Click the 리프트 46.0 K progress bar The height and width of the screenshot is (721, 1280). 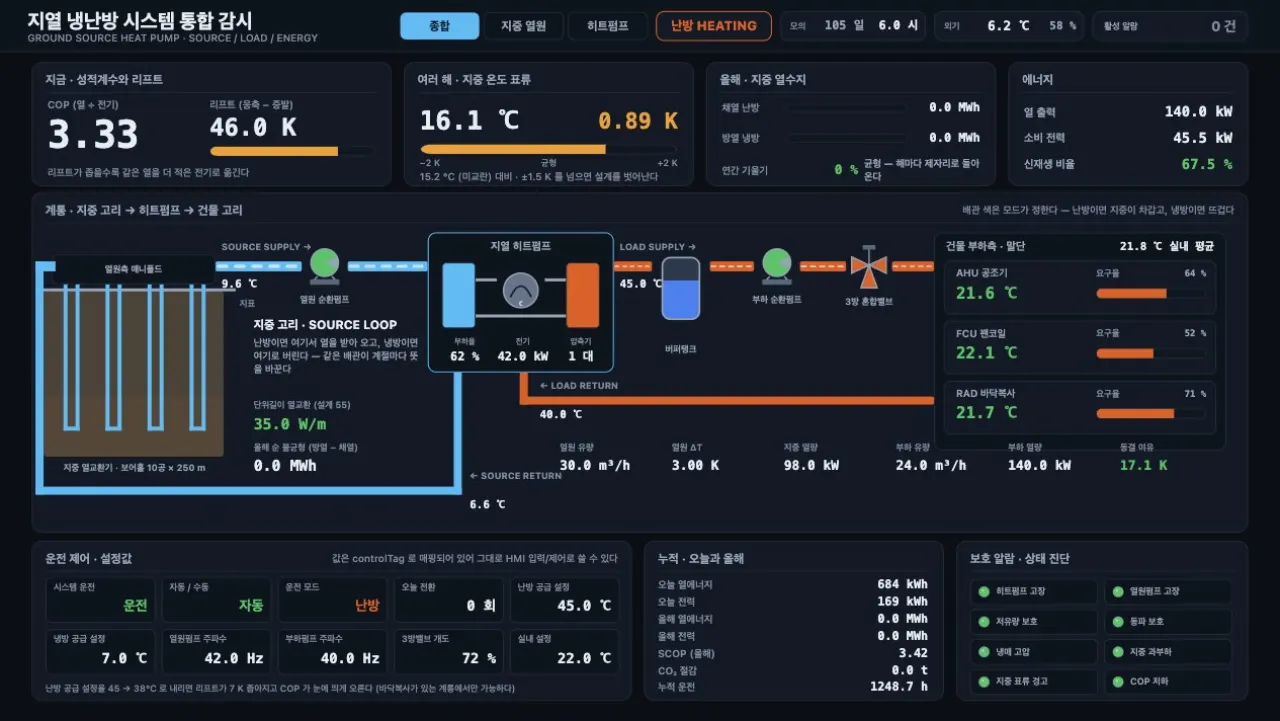point(292,152)
